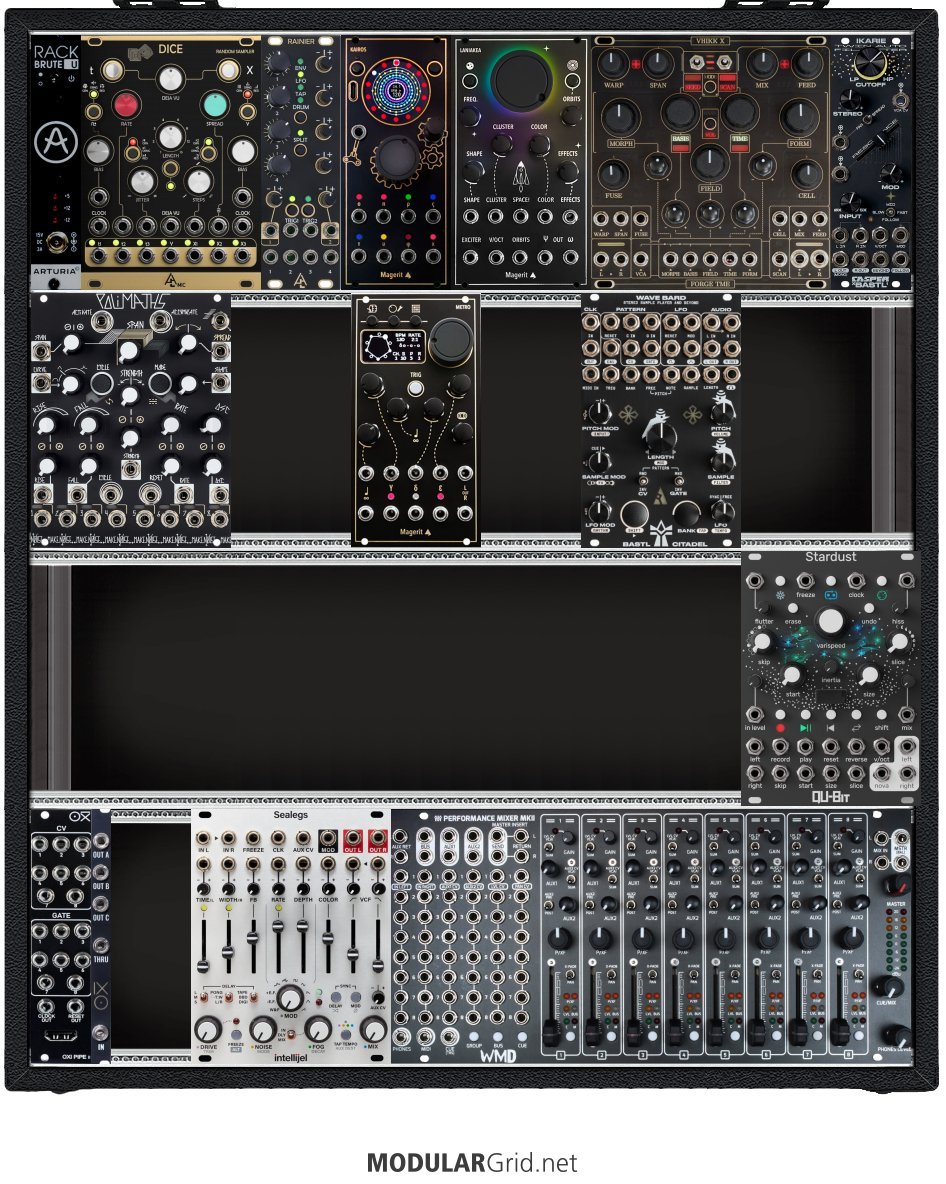The image size is (946, 1184).
Task: Click the skip knob on Stardust
Action: tap(762, 643)
